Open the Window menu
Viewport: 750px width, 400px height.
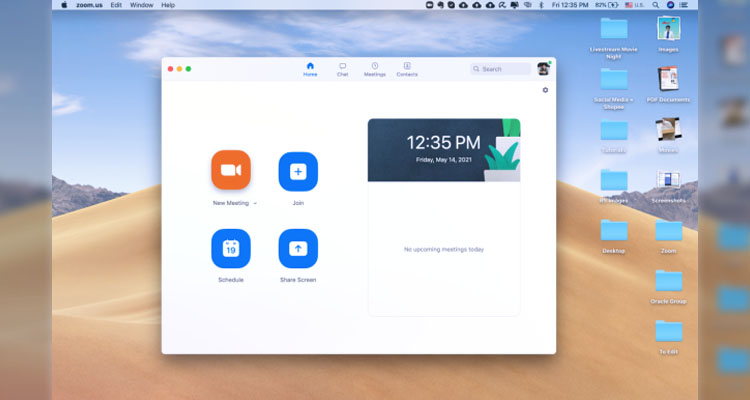(x=142, y=5)
